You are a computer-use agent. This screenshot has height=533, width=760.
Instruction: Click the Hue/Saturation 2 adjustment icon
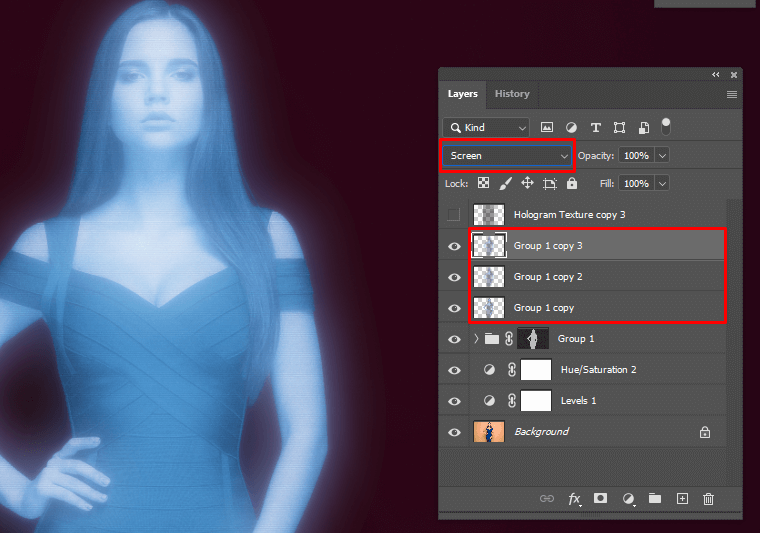tap(490, 370)
